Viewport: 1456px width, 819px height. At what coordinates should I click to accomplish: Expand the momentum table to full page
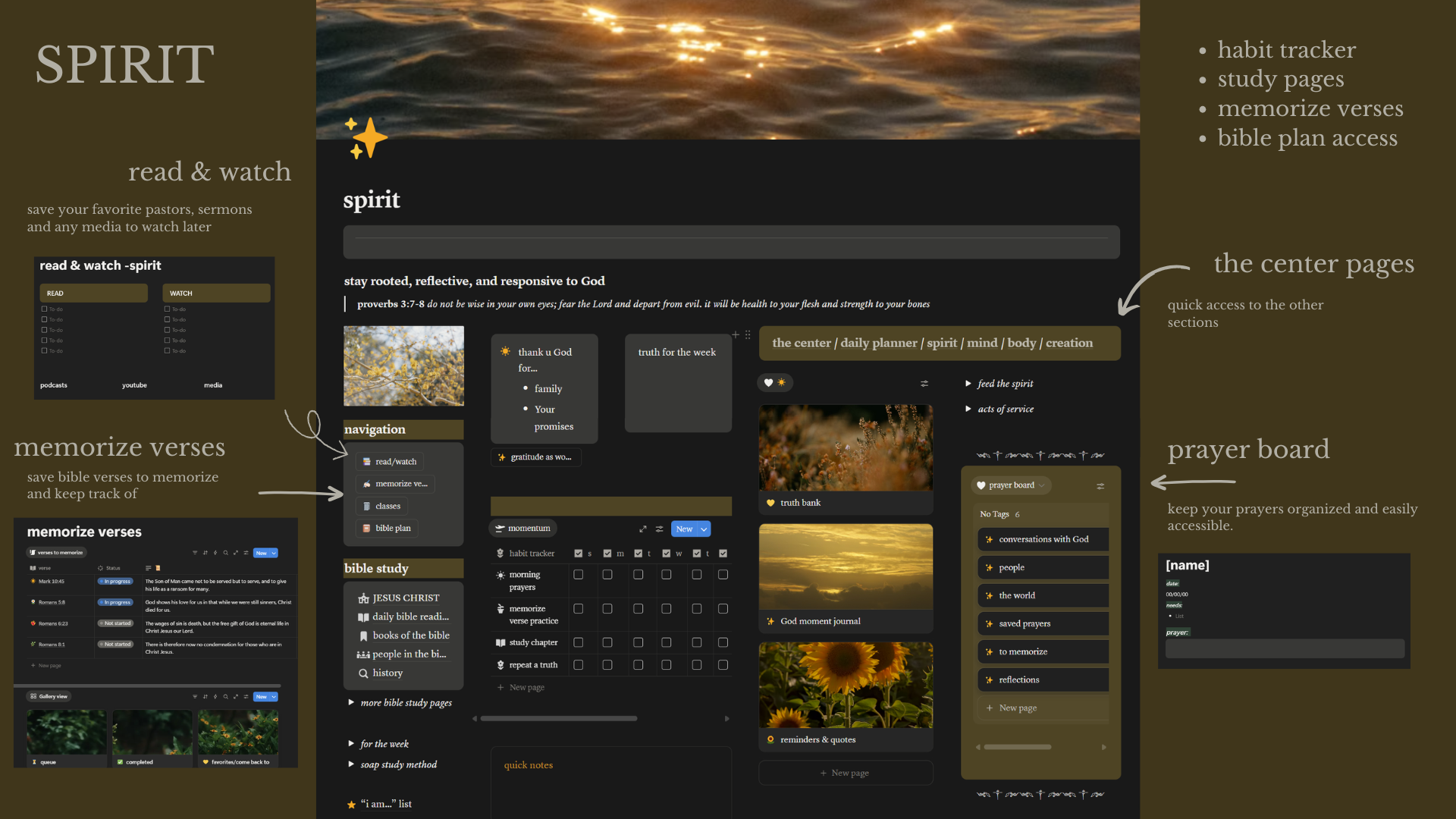click(x=643, y=529)
